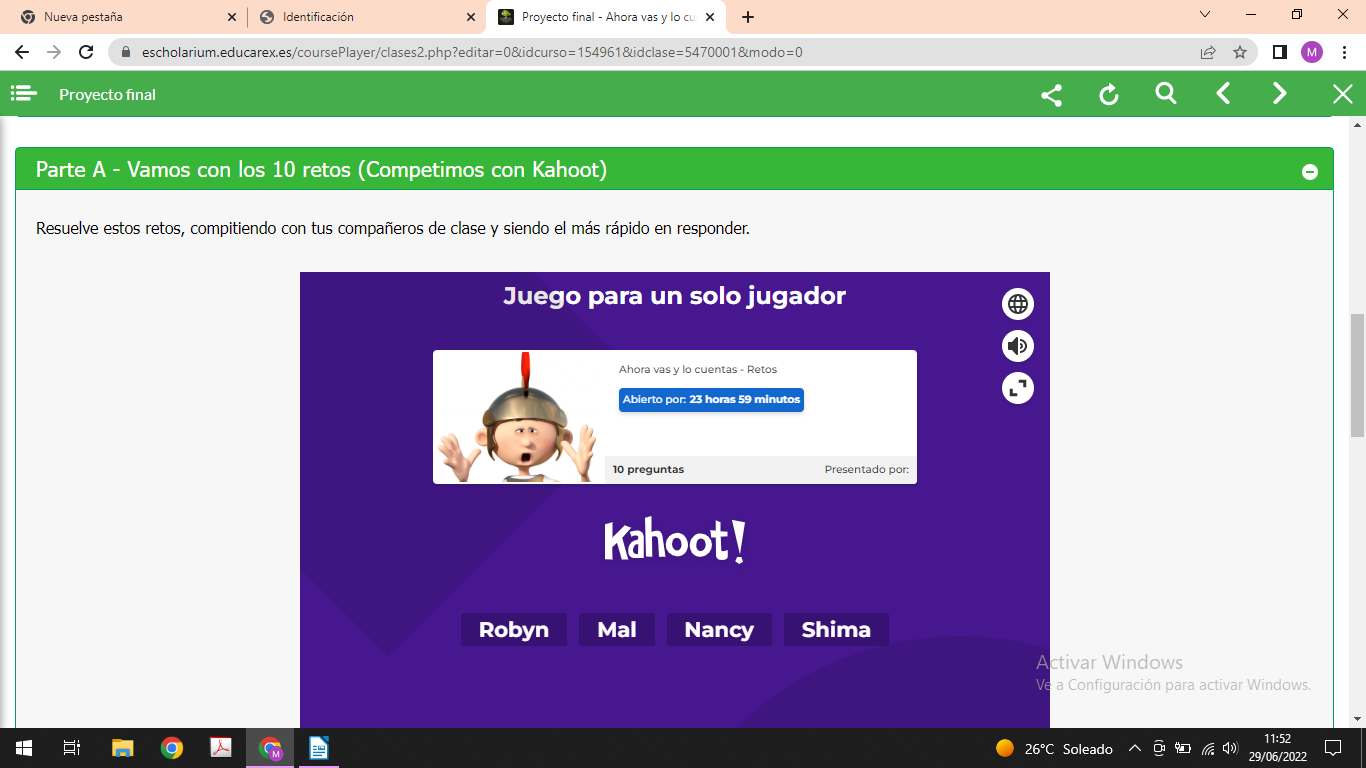Click the share icon in green toolbar

click(x=1051, y=95)
